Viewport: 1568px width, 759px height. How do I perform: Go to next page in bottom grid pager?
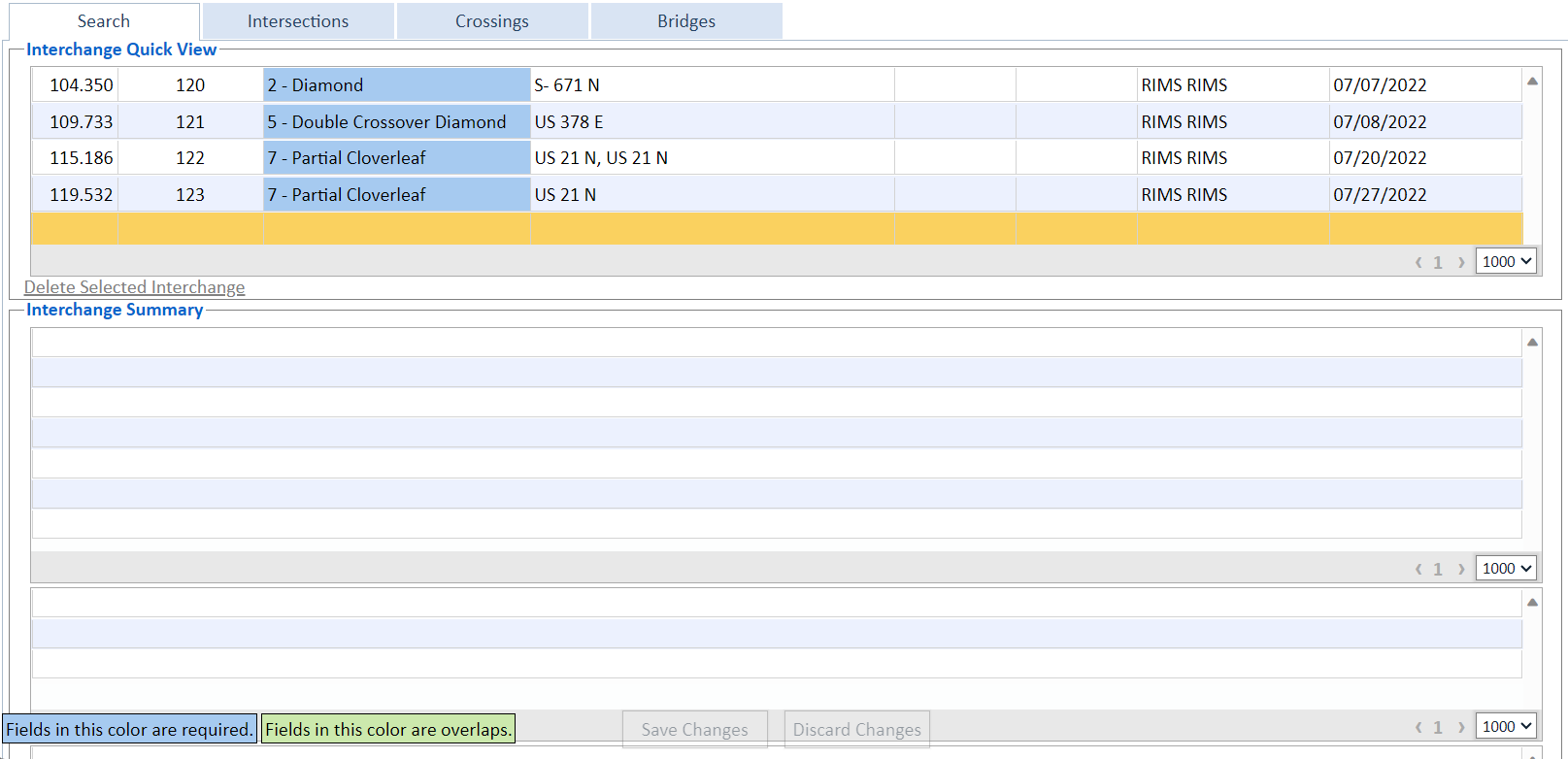(x=1461, y=727)
